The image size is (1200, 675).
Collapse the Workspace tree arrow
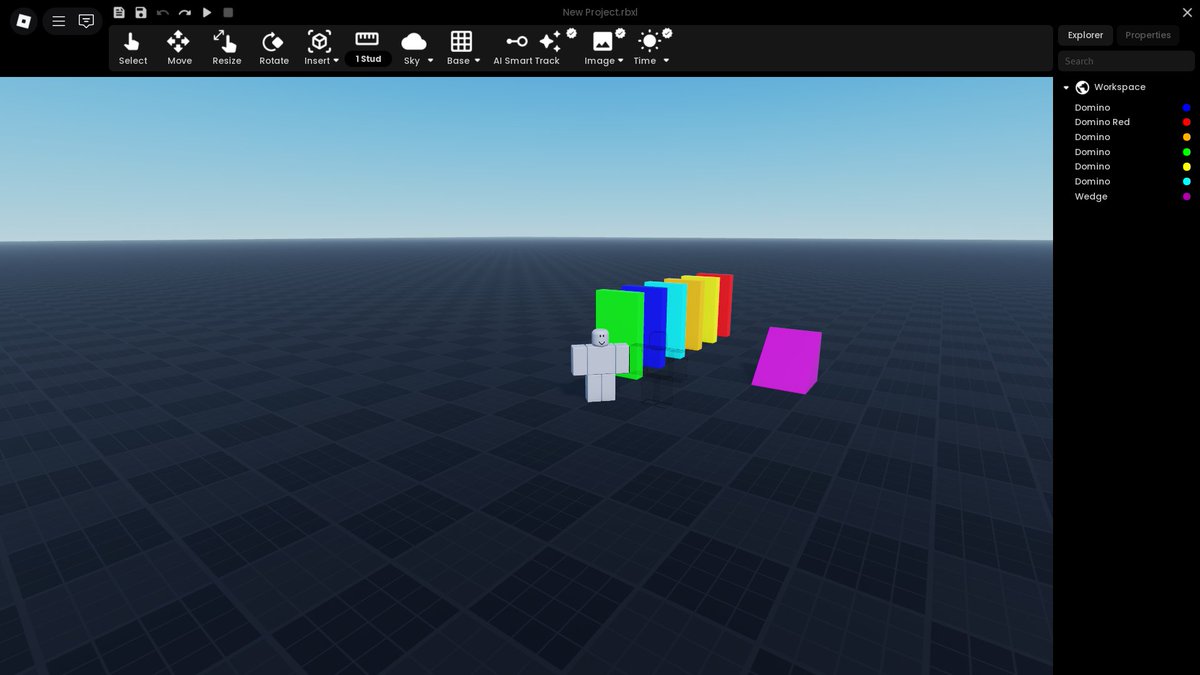coord(1066,88)
